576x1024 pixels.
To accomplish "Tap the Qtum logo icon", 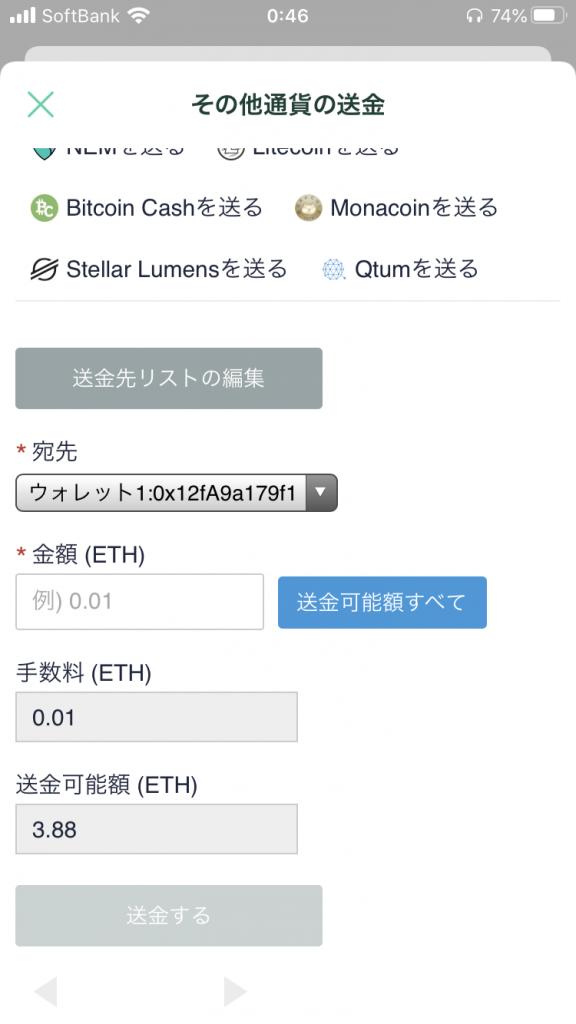I will point(334,269).
